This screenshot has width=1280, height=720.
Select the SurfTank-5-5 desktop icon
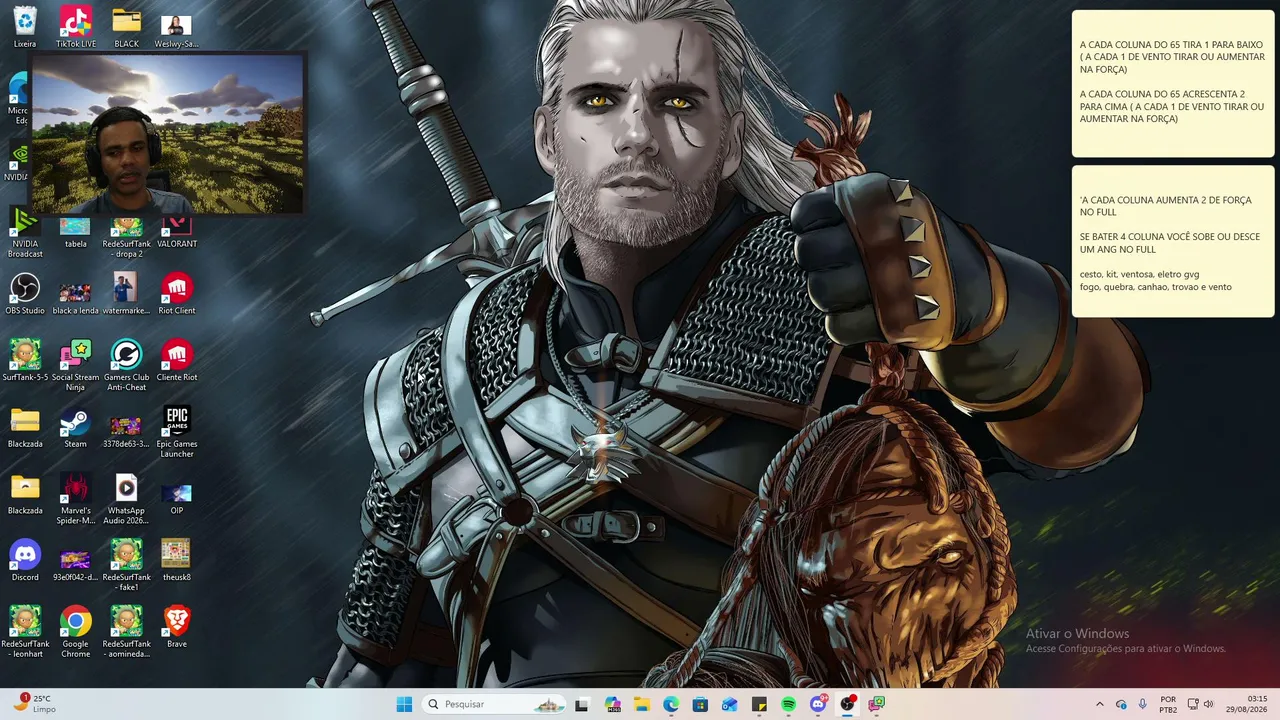(x=25, y=361)
